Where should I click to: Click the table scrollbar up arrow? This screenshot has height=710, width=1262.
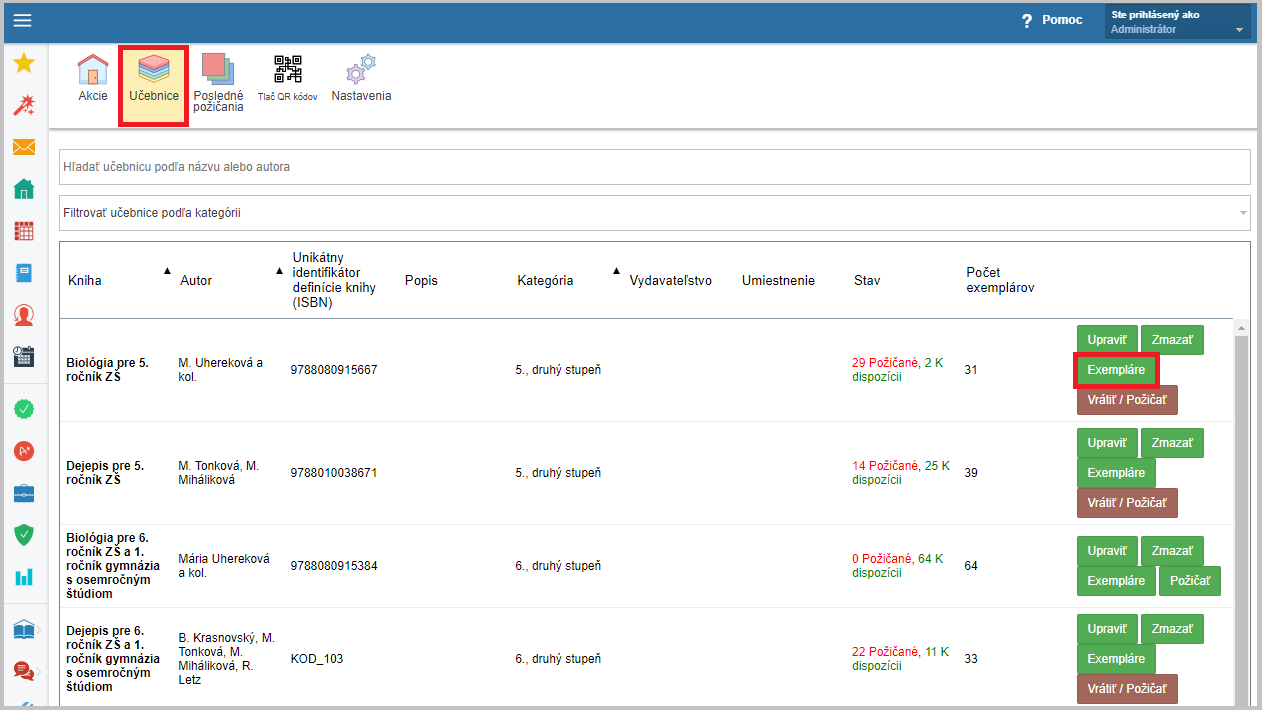point(1242,327)
